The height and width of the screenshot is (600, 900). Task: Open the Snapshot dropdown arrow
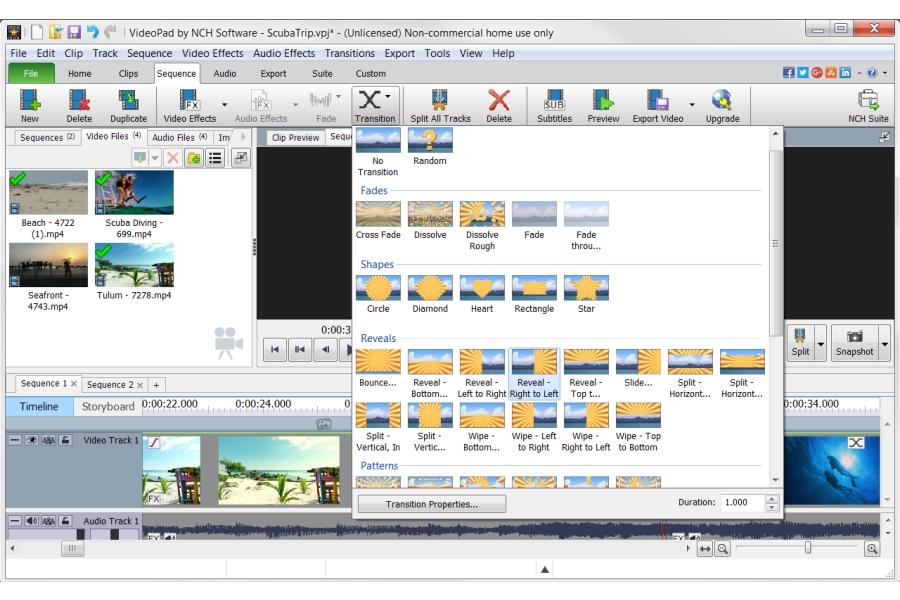(x=885, y=344)
